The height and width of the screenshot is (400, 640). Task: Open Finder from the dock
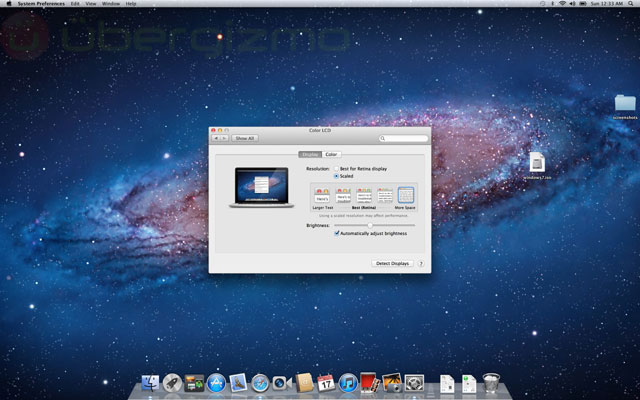(x=151, y=382)
